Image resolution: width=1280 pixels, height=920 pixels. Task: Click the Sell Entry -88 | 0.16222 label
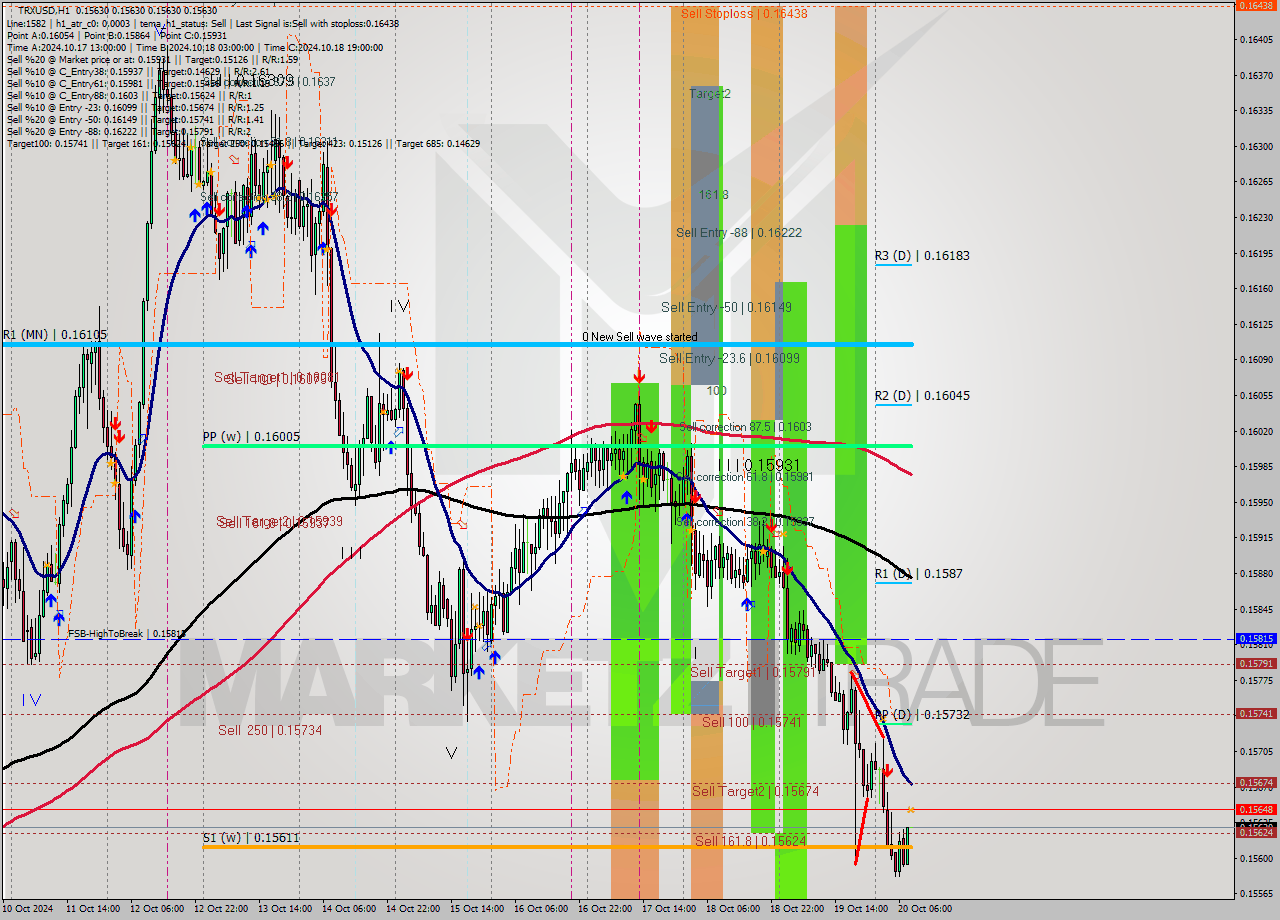(x=739, y=233)
